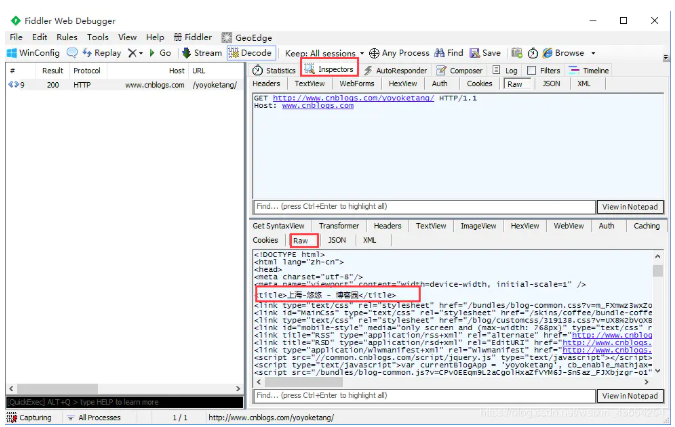This screenshot has height=427, width=675.
Task: Switch to the Timeline tab
Action: (x=588, y=70)
